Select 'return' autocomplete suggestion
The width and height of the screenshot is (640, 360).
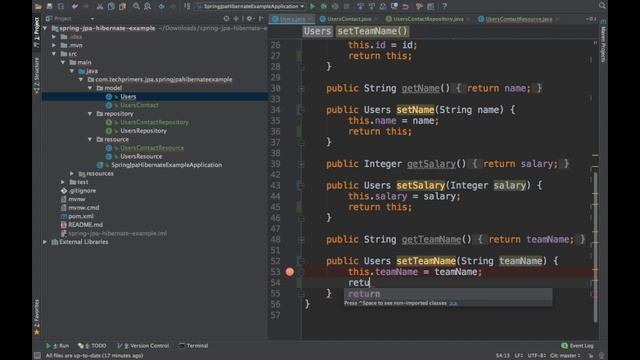point(448,294)
